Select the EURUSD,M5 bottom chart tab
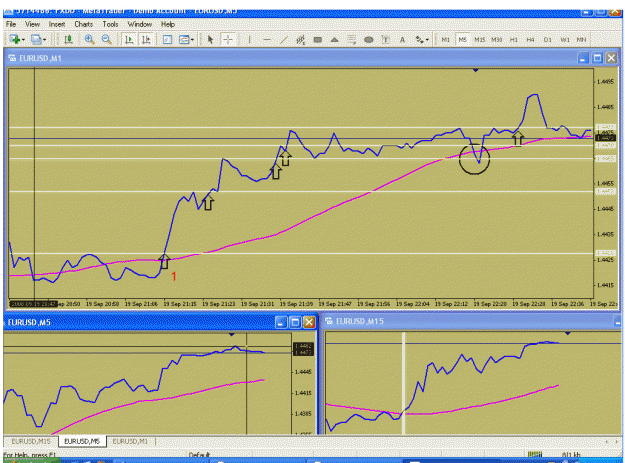 tap(82, 441)
